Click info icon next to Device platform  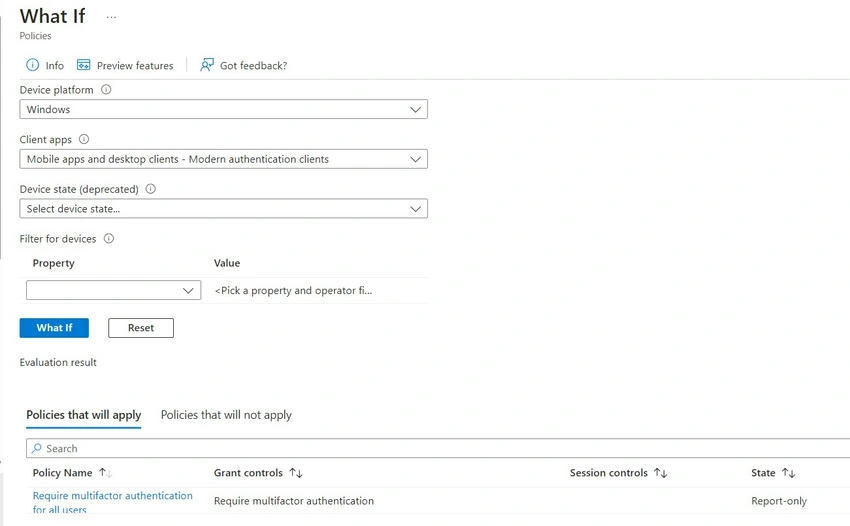click(106, 89)
